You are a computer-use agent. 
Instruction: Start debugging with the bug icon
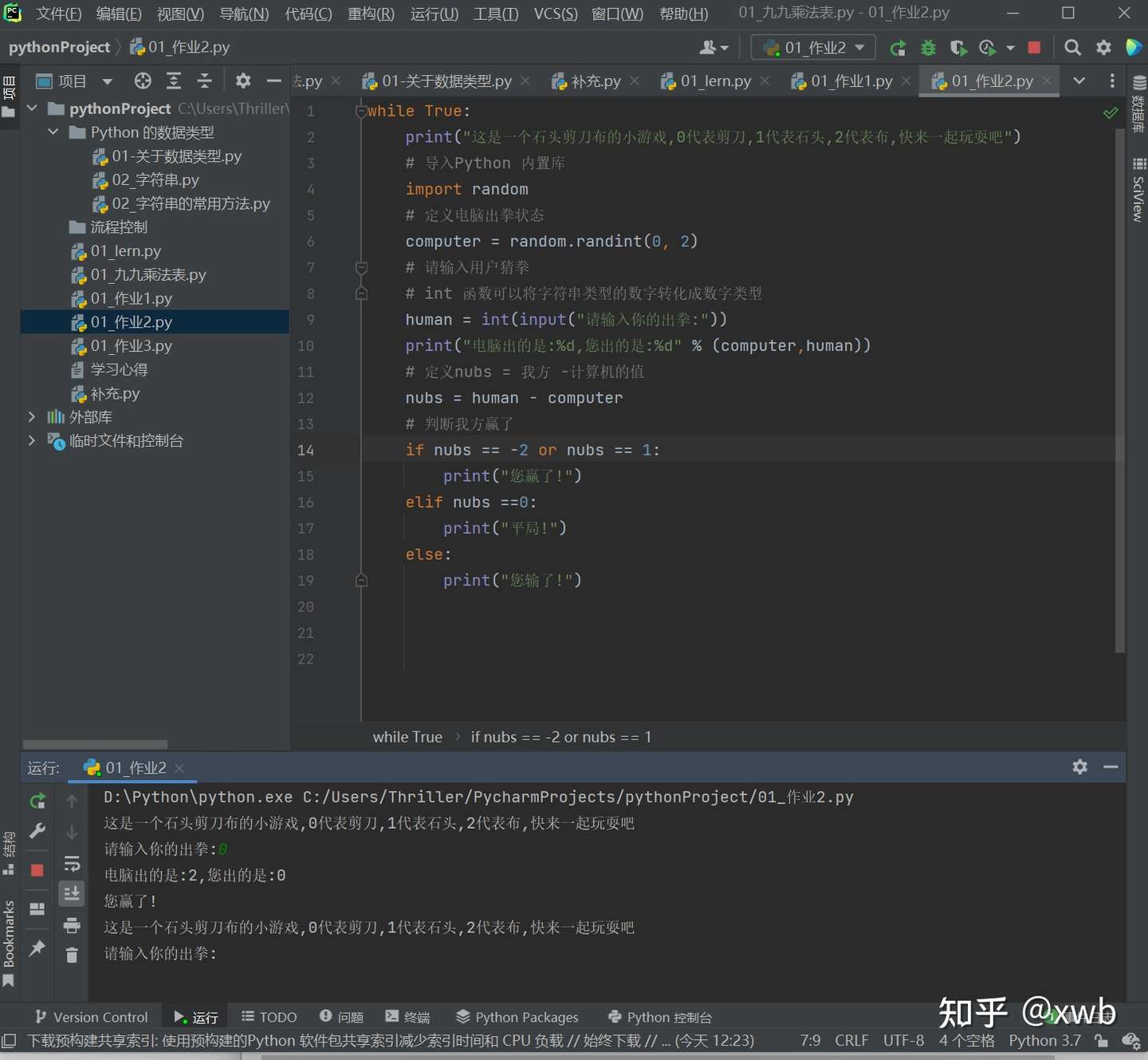click(928, 48)
